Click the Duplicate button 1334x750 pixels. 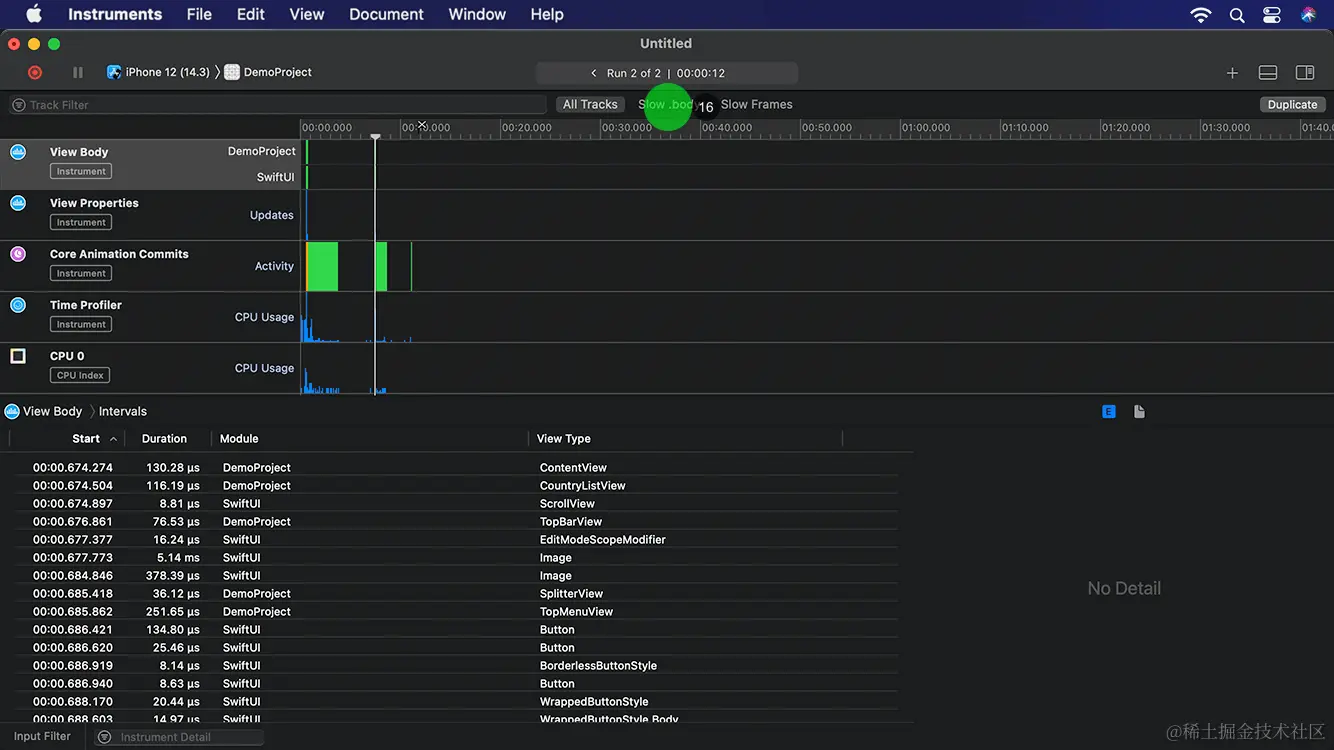(1292, 105)
